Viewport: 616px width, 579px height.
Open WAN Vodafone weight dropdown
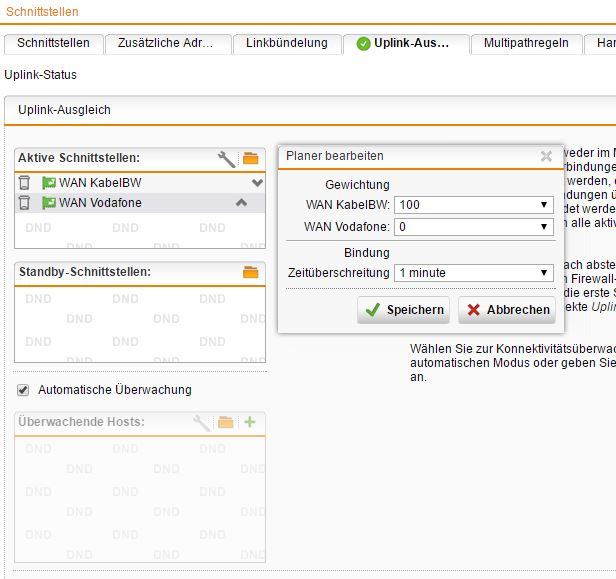click(474, 227)
